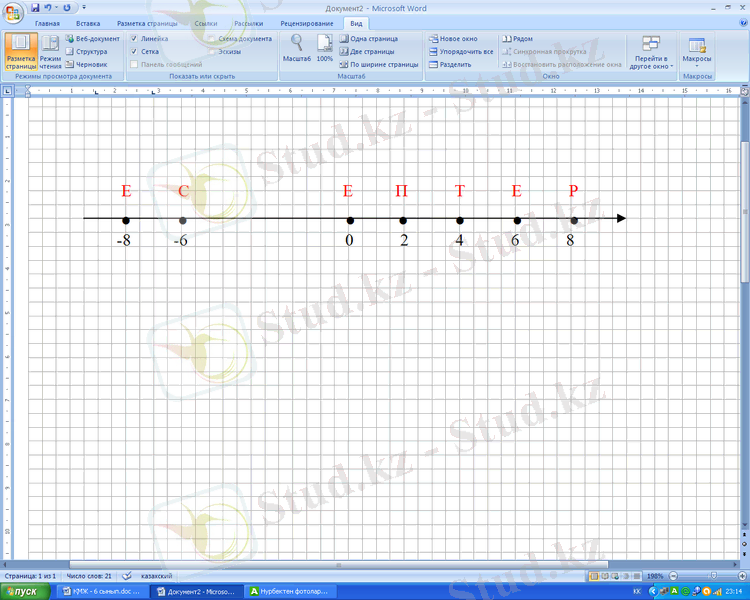The image size is (750, 600).
Task: Open the Undo dropdown arrow in Quick Access
Action: coord(56,7)
